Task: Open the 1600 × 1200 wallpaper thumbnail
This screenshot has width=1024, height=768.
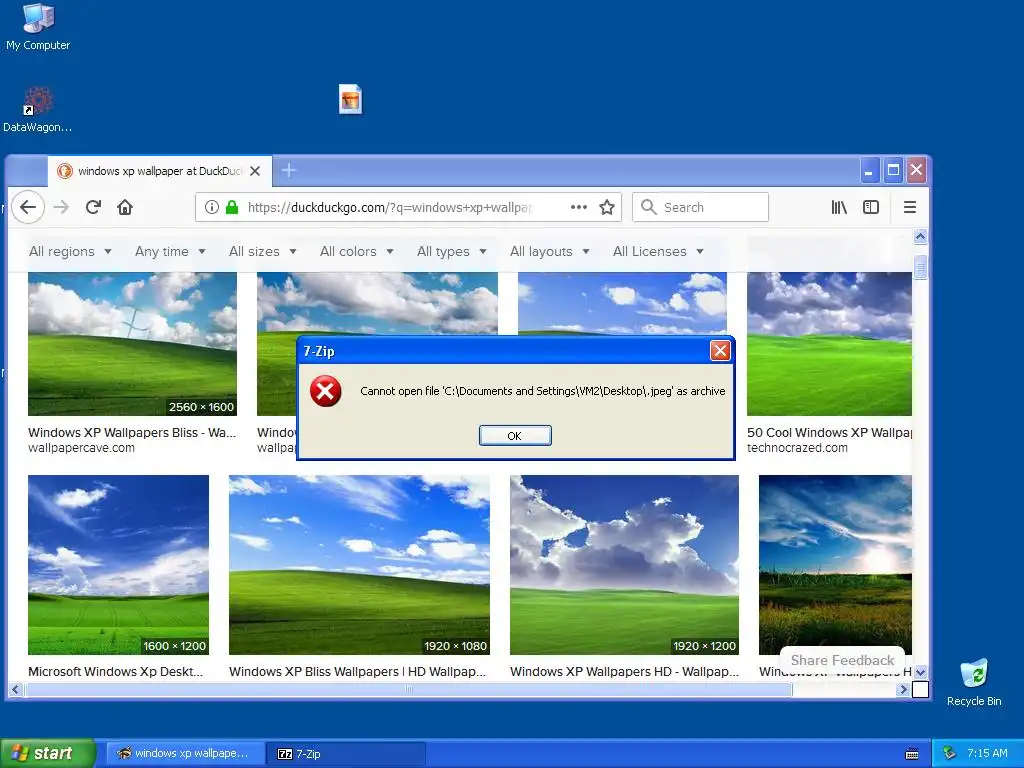Action: pos(118,565)
